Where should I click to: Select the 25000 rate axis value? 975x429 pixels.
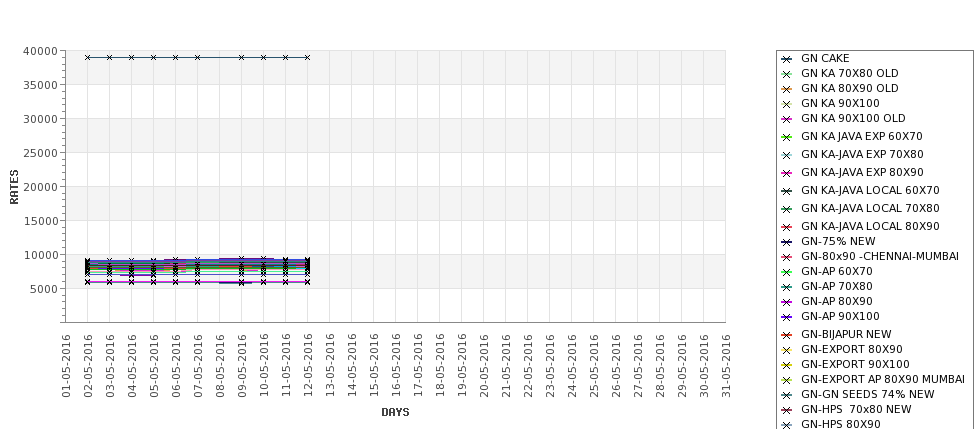pyautogui.click(x=40, y=153)
